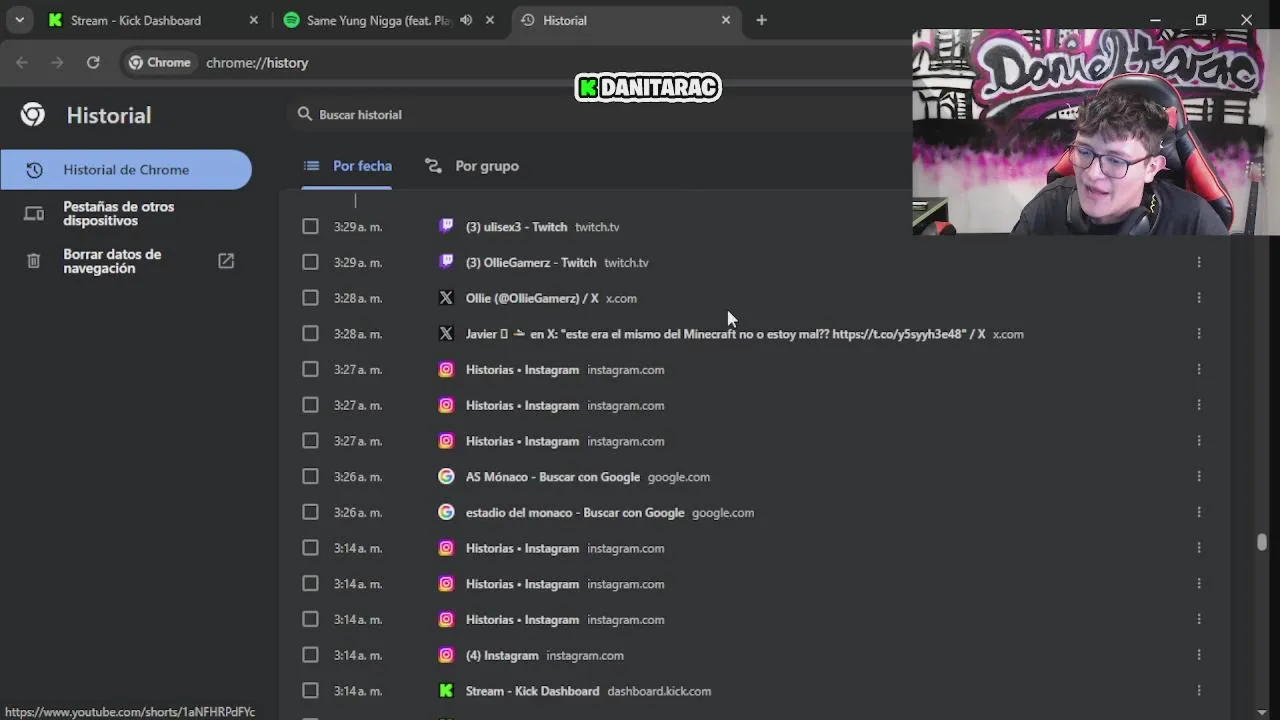Check the (4) Instagram entry checkbox
Viewport: 1280px width, 720px height.
click(310, 655)
